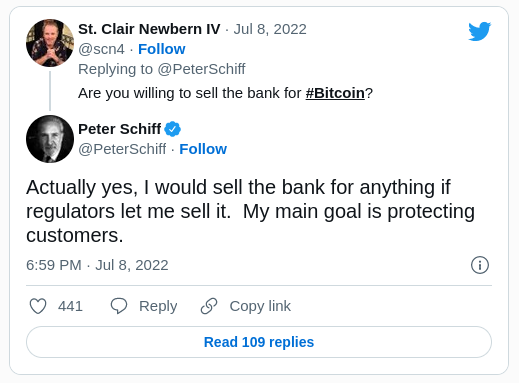Click the Read 109 replies button
The width and height of the screenshot is (519, 383).
click(x=259, y=342)
